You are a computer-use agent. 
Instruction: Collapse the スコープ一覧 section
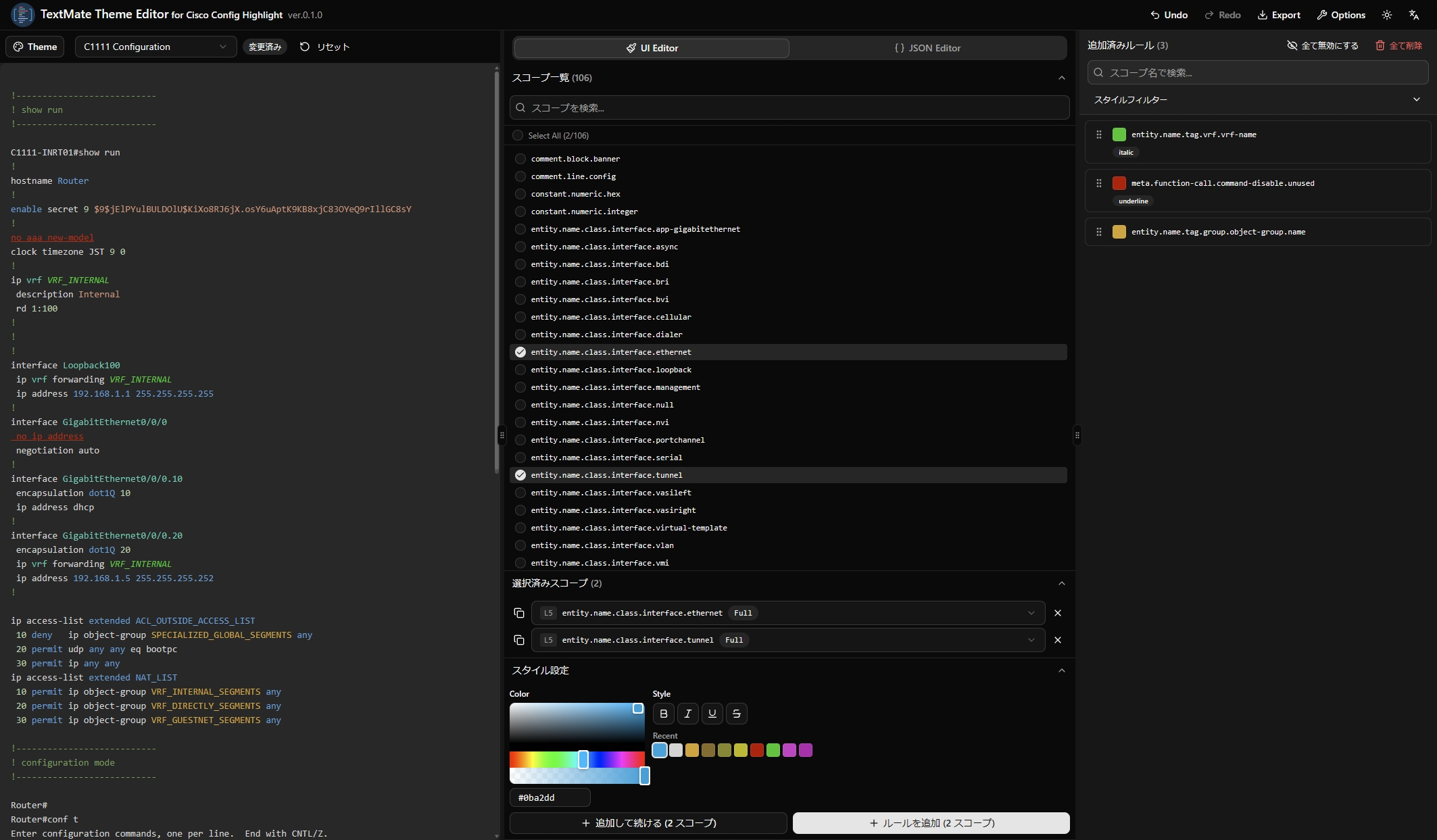point(1061,78)
